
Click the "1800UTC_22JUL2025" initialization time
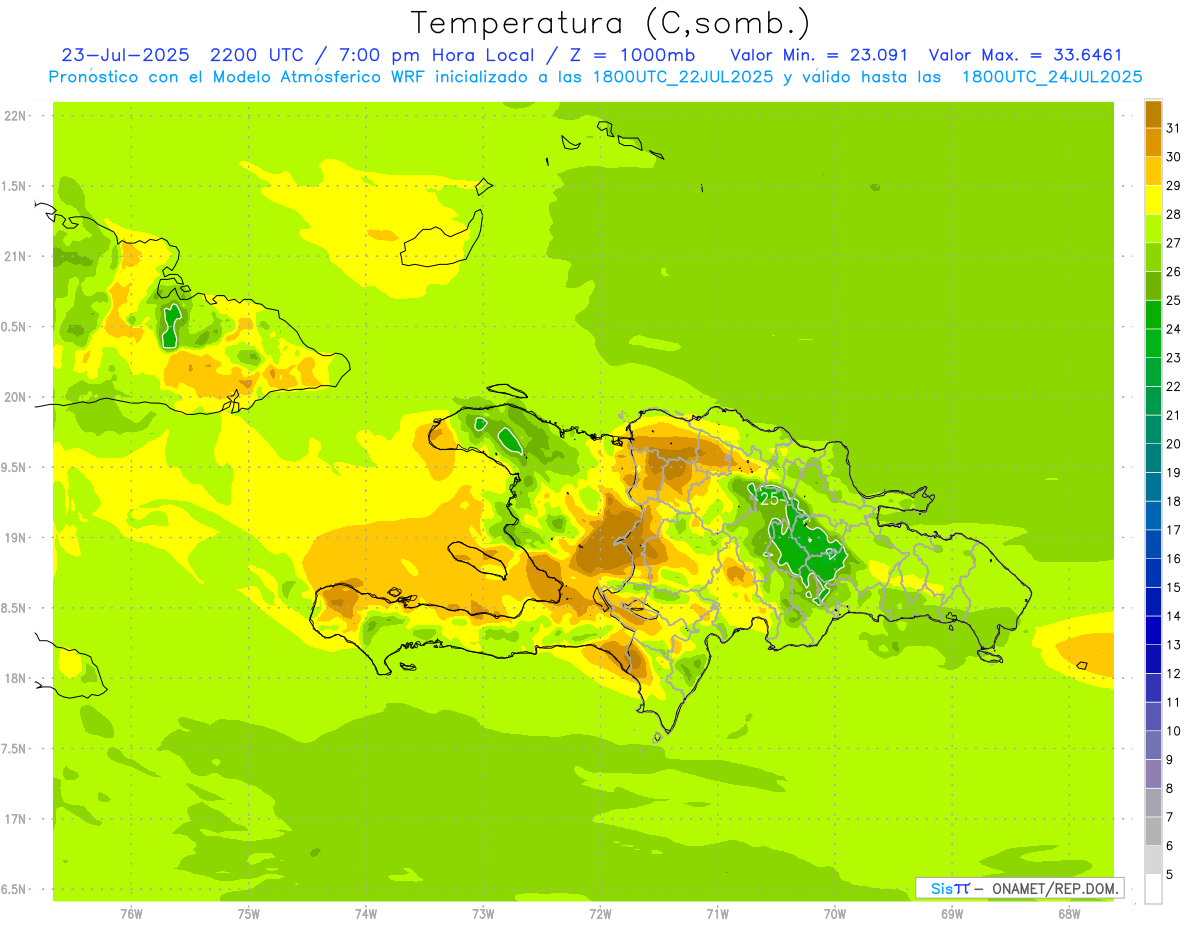(682, 77)
